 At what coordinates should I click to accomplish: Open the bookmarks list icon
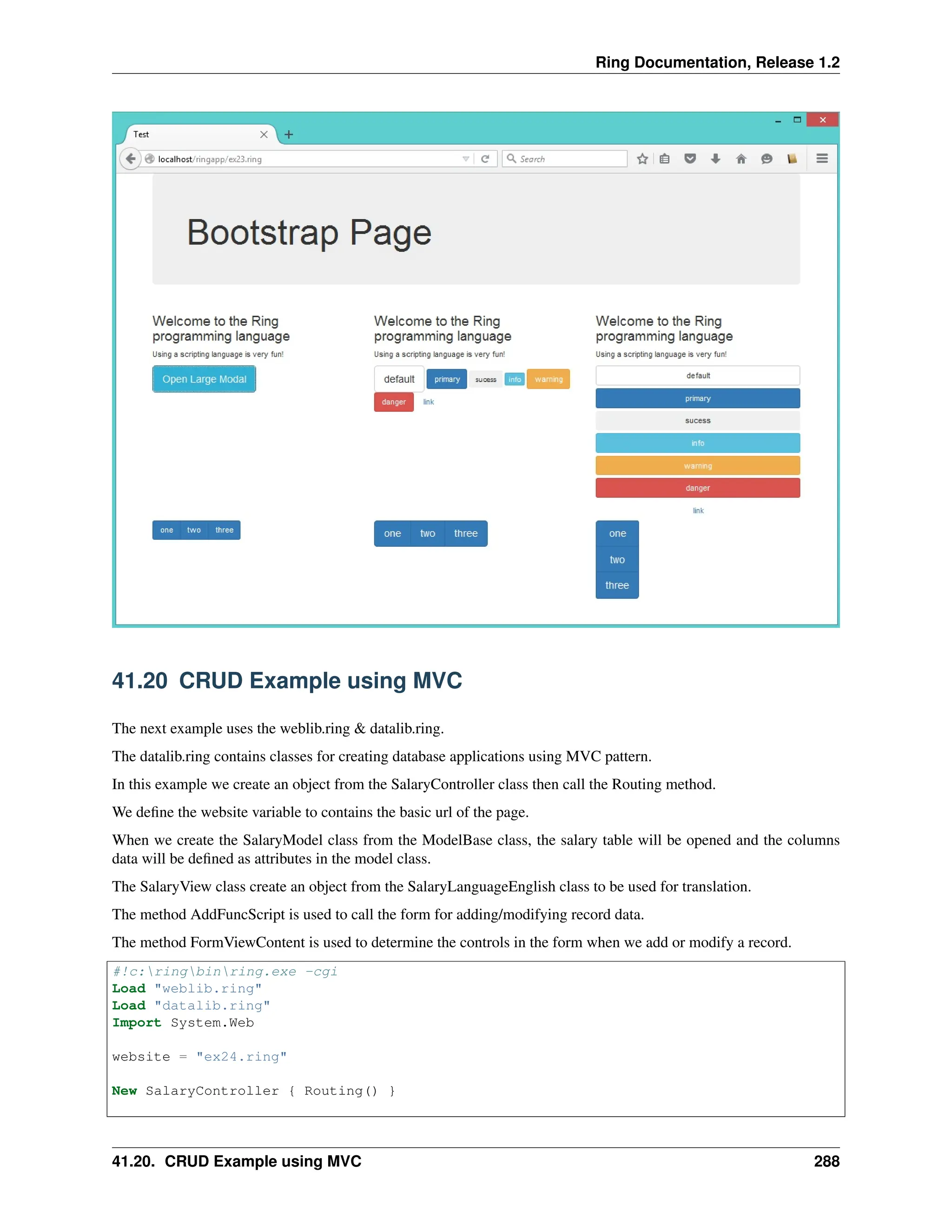(665, 159)
